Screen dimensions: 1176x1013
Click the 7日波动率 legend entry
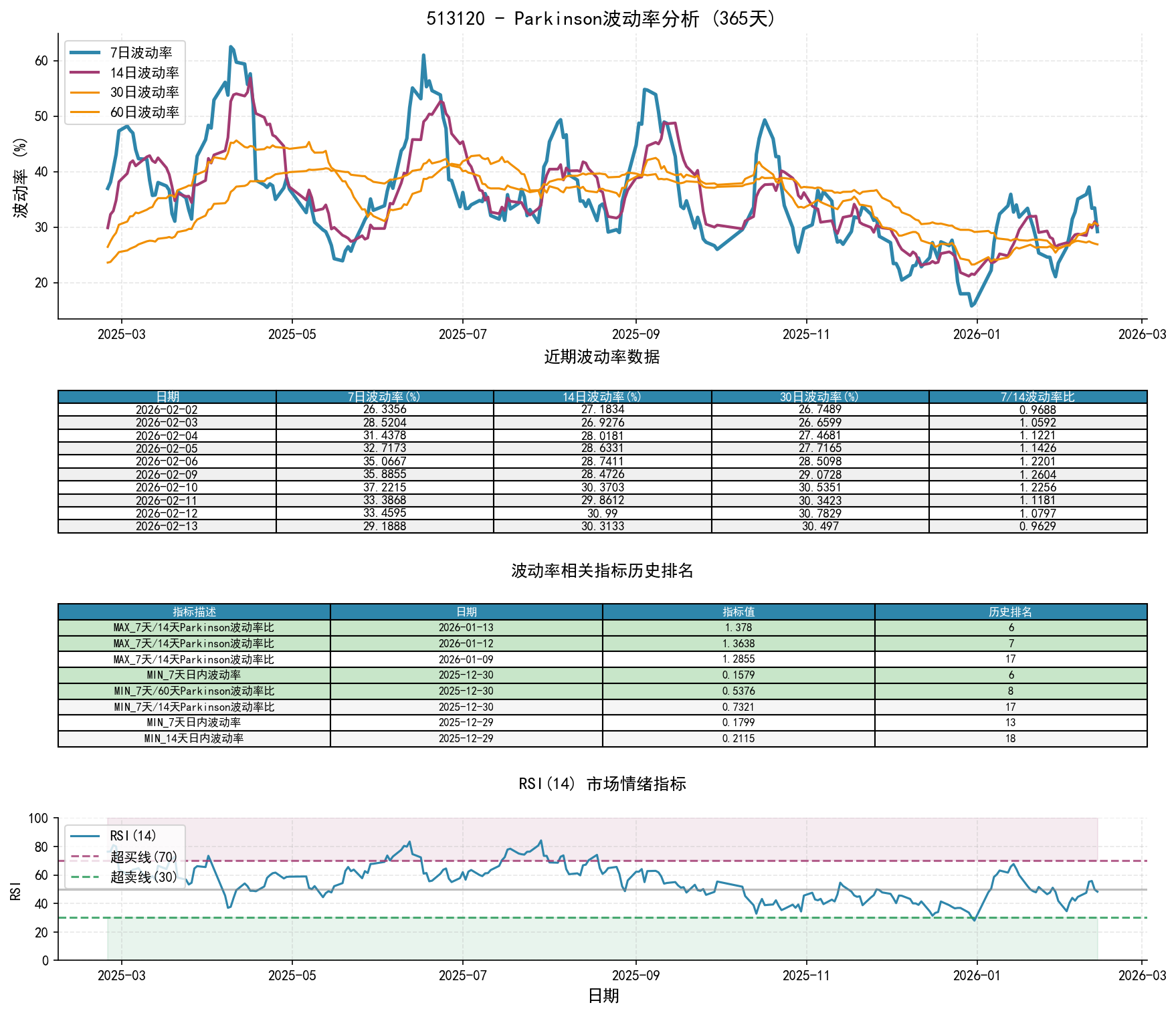[x=140, y=53]
